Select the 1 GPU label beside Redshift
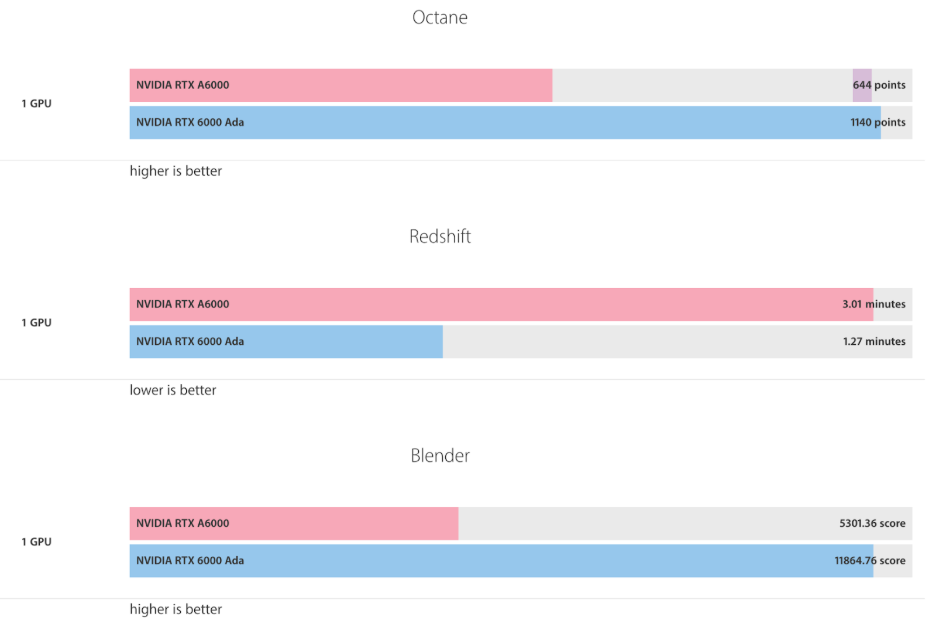936x624 pixels. point(36,323)
